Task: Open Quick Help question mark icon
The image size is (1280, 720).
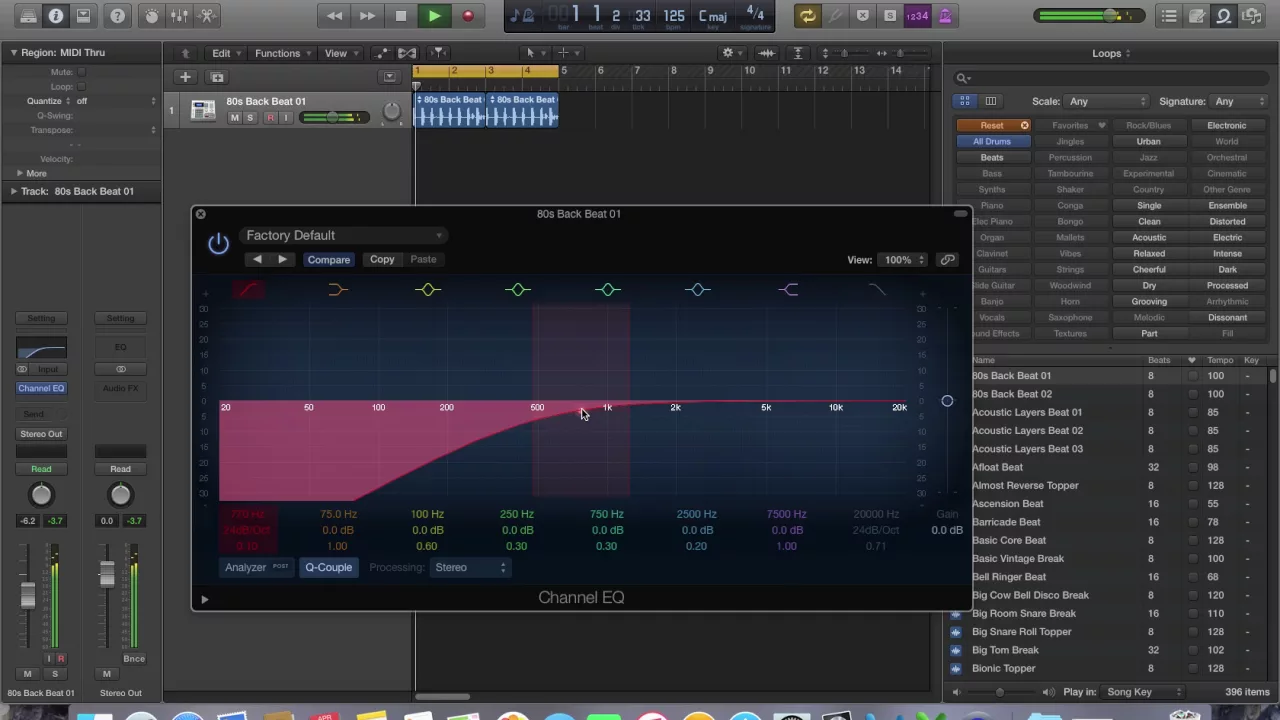Action: pos(118,16)
